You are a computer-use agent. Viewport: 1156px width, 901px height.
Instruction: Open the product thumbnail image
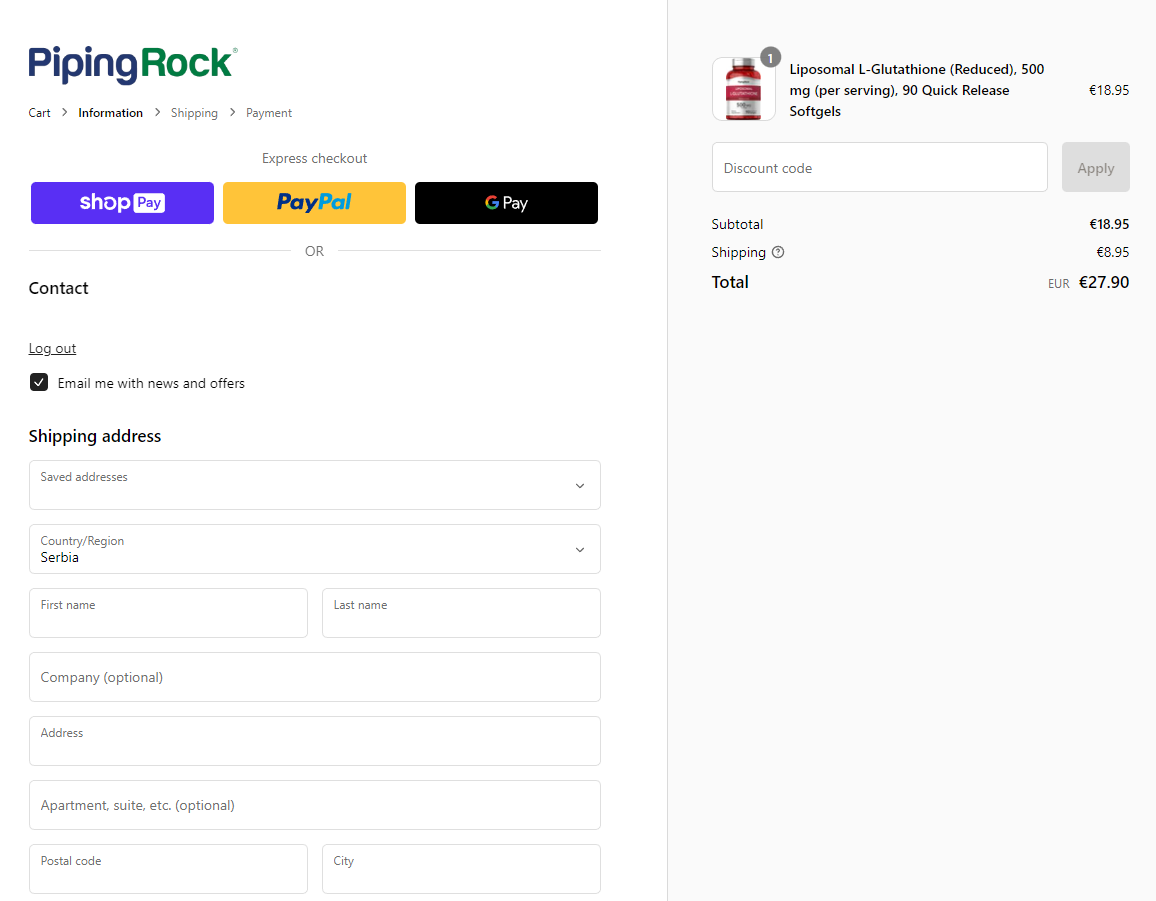pyautogui.click(x=743, y=89)
